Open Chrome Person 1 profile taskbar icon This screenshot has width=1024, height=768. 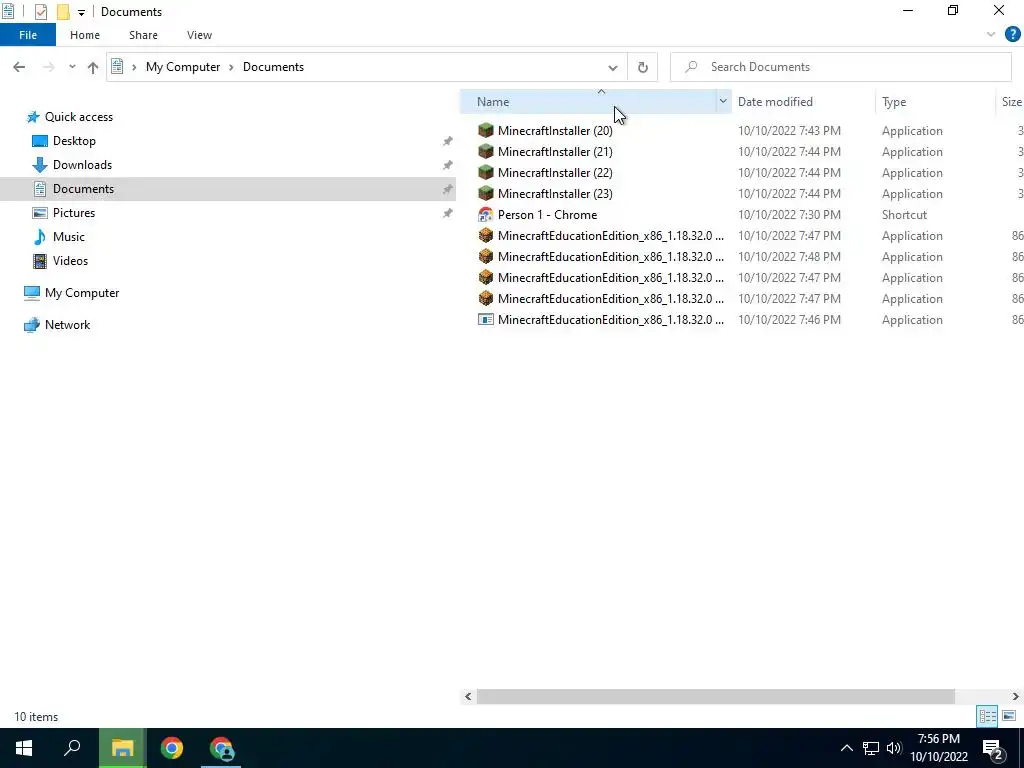point(221,748)
